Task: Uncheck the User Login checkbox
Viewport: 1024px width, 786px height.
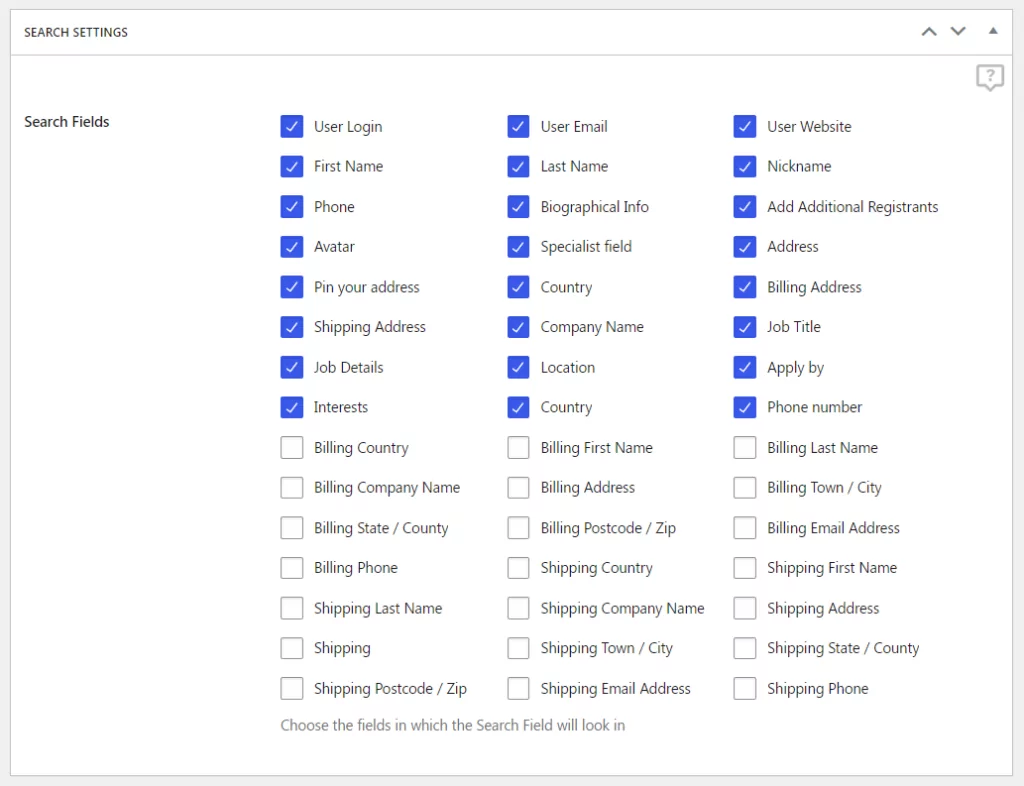Action: (x=292, y=126)
